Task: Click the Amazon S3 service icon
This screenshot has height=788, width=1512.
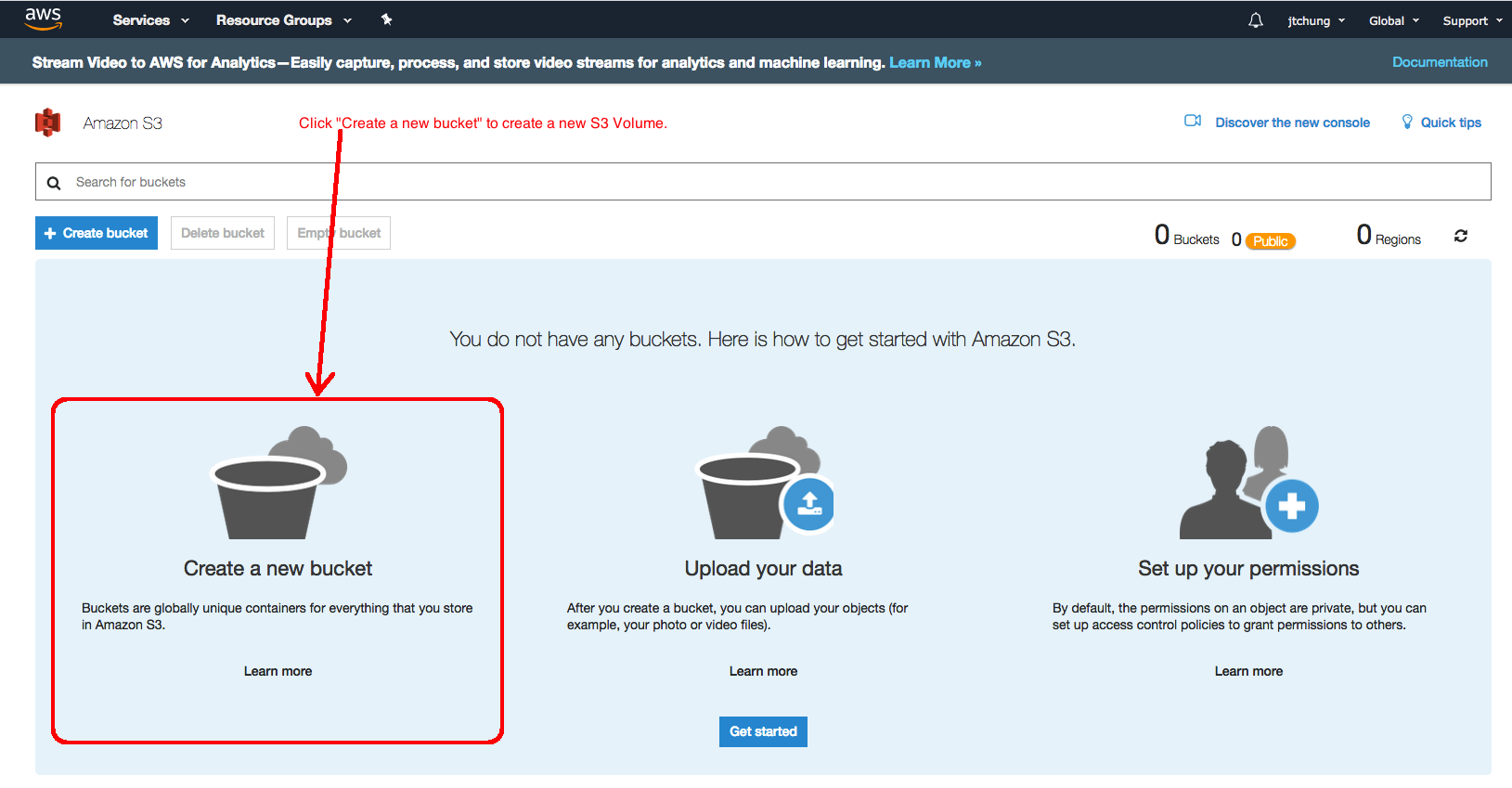Action: 47,123
